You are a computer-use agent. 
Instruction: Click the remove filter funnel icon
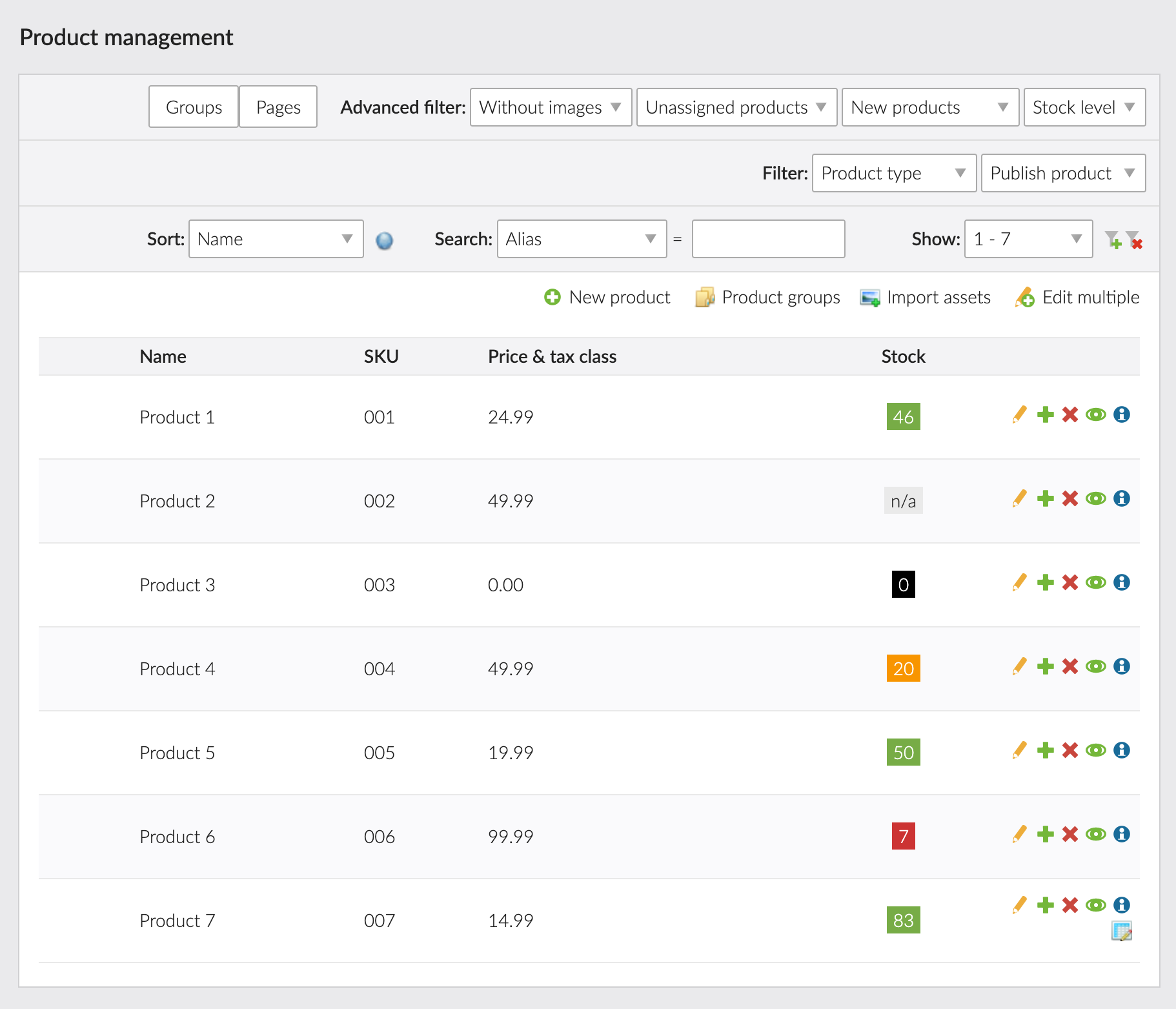(1134, 240)
